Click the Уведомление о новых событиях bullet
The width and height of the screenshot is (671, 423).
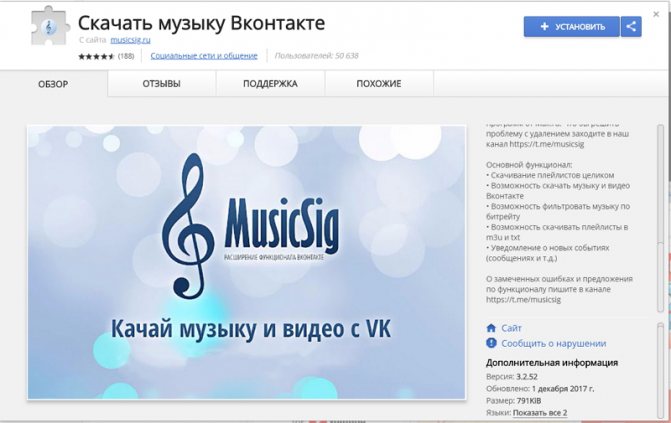click(547, 253)
